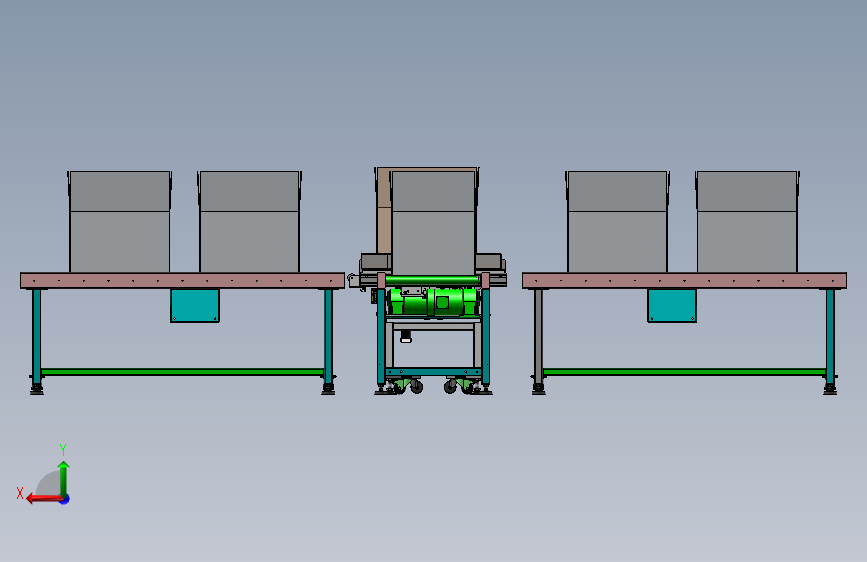Image resolution: width=867 pixels, height=562 pixels.
Task: Select the outermost gray box on the right table
Action: tap(747, 222)
